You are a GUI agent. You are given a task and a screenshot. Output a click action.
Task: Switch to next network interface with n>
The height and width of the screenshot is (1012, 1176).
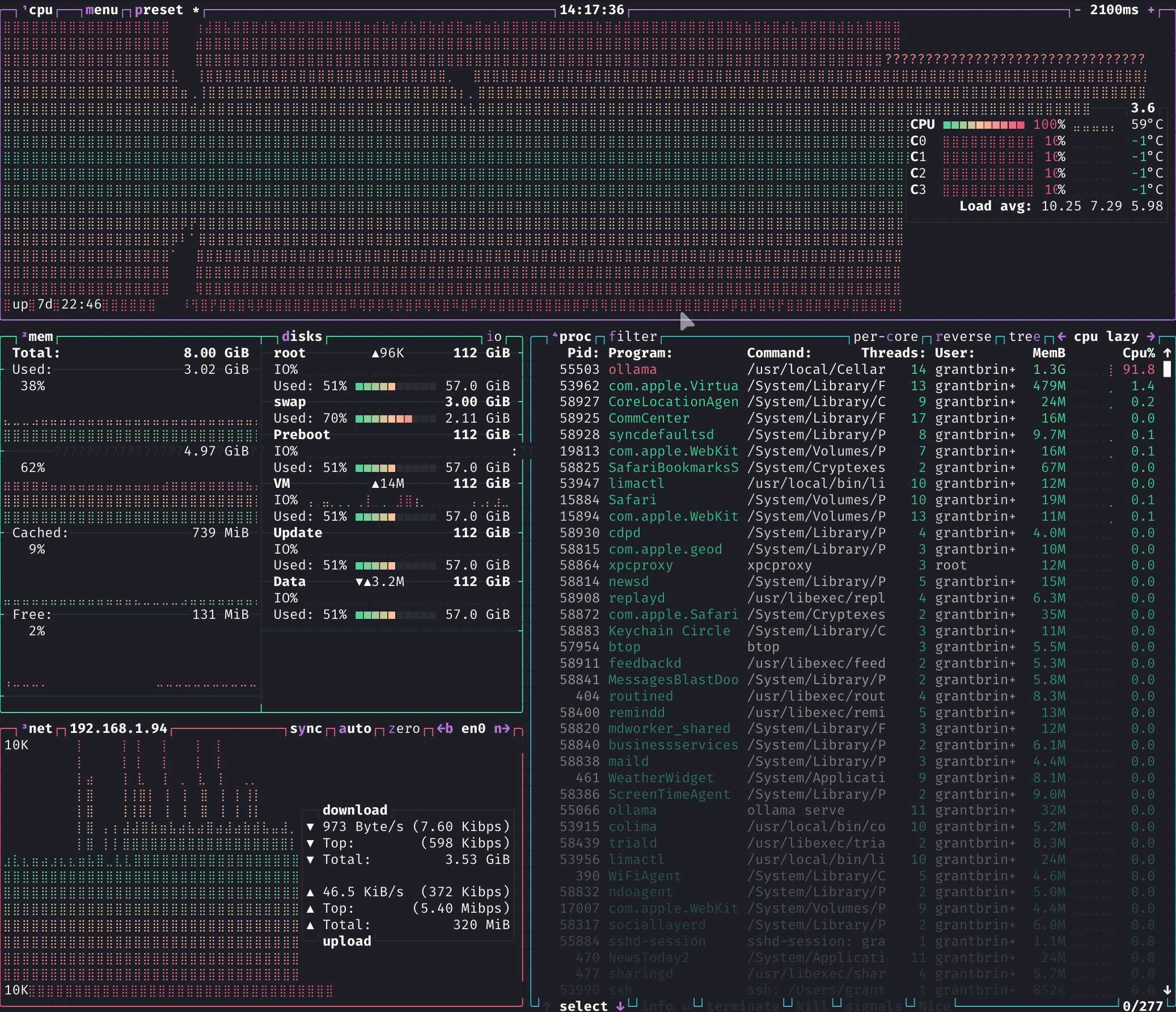[x=502, y=728]
